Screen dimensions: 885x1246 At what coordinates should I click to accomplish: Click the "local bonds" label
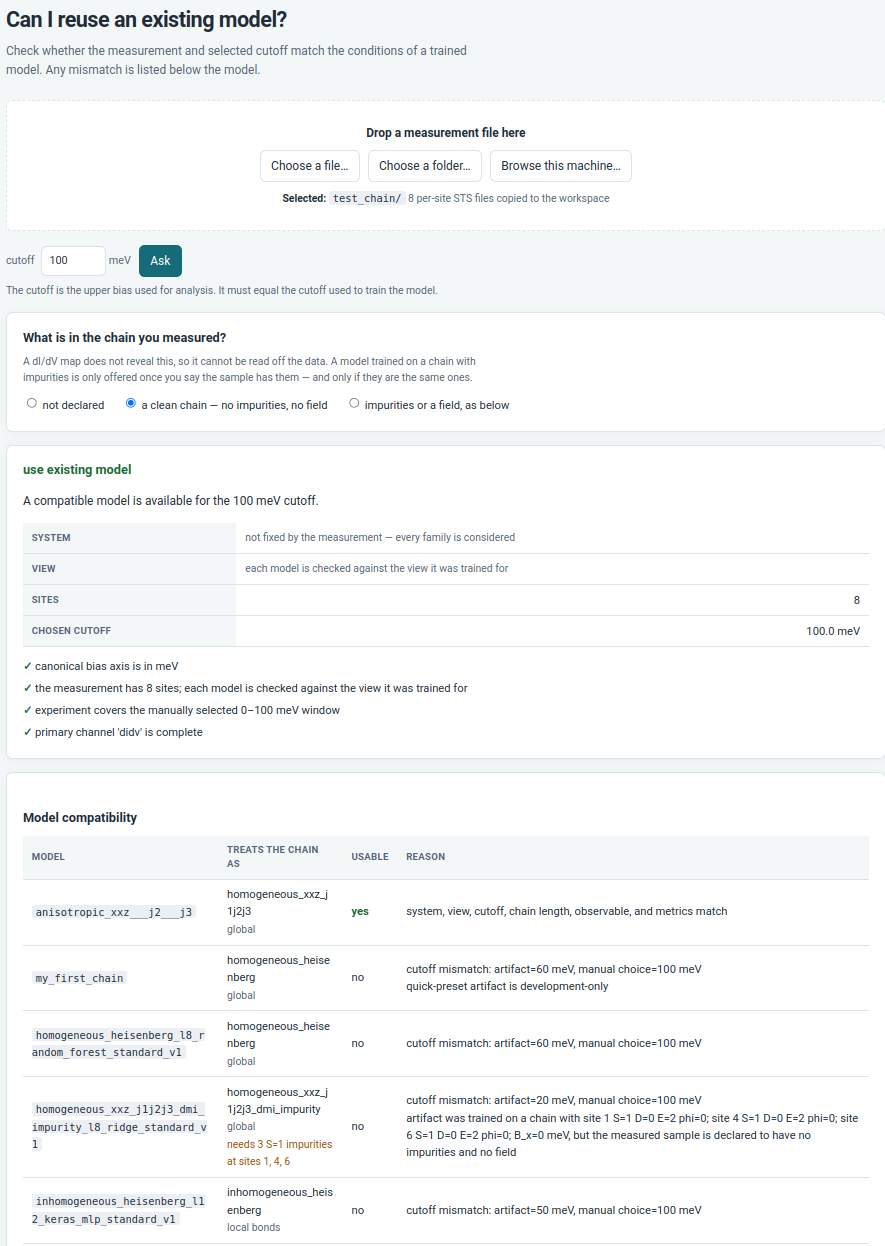[x=253, y=1227]
